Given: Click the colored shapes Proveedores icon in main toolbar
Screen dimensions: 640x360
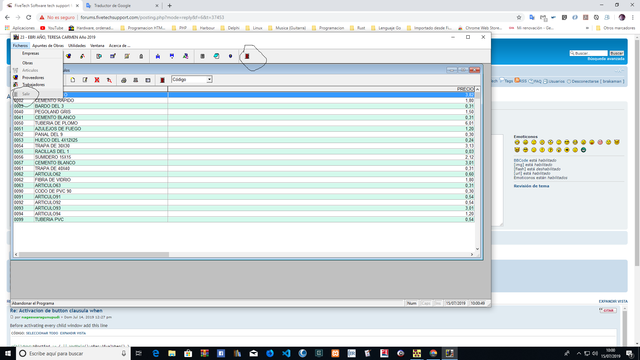Looking at the screenshot, I should point(69,56).
